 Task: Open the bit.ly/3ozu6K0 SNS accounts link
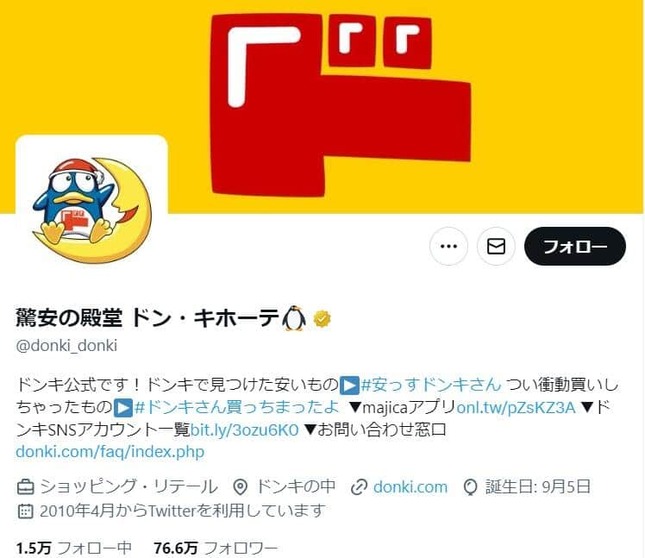244,430
